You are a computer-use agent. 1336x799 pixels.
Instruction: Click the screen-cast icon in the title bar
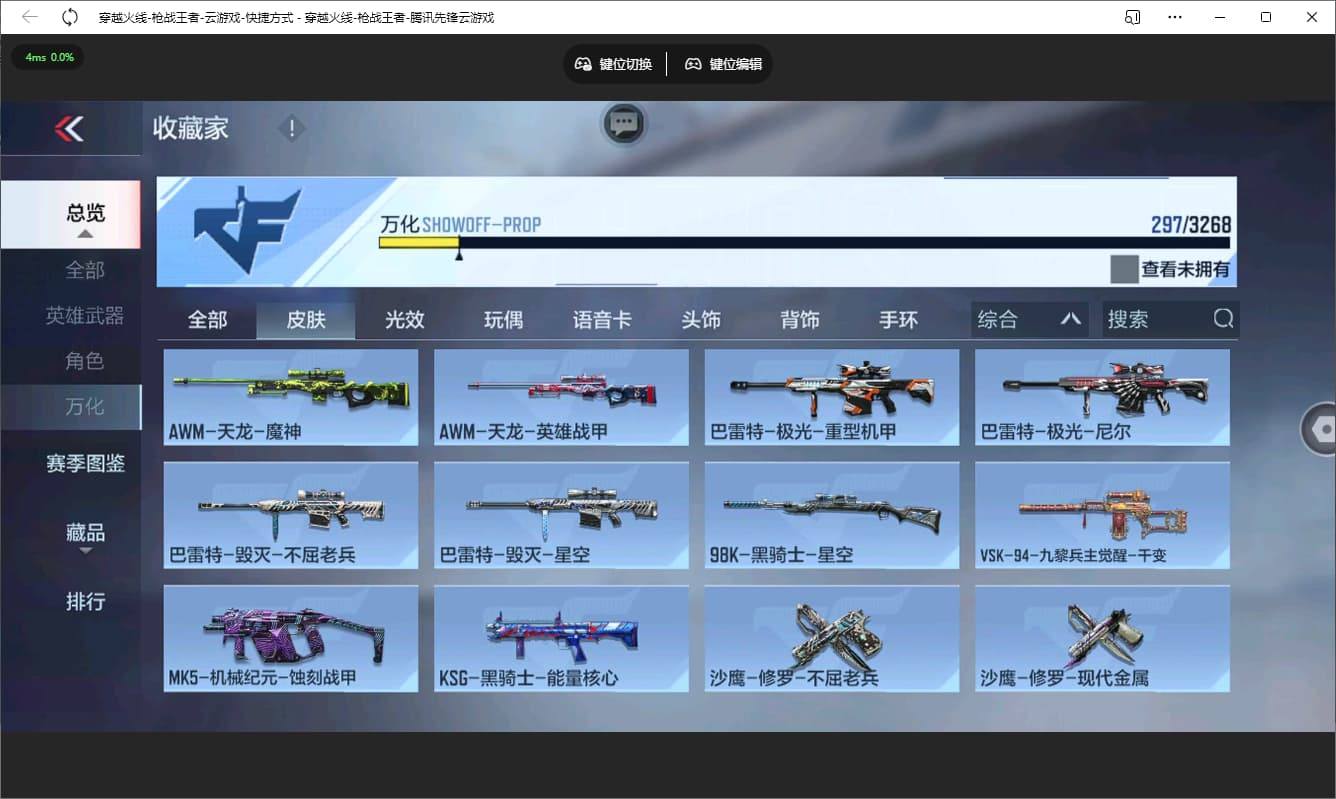coord(1133,16)
